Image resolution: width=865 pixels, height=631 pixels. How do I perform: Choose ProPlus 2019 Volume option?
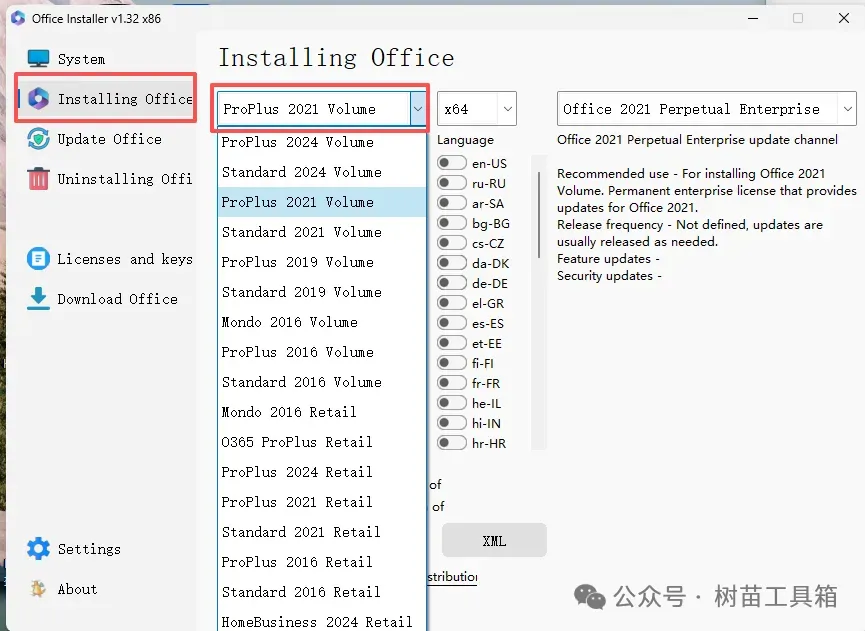pyautogui.click(x=322, y=262)
